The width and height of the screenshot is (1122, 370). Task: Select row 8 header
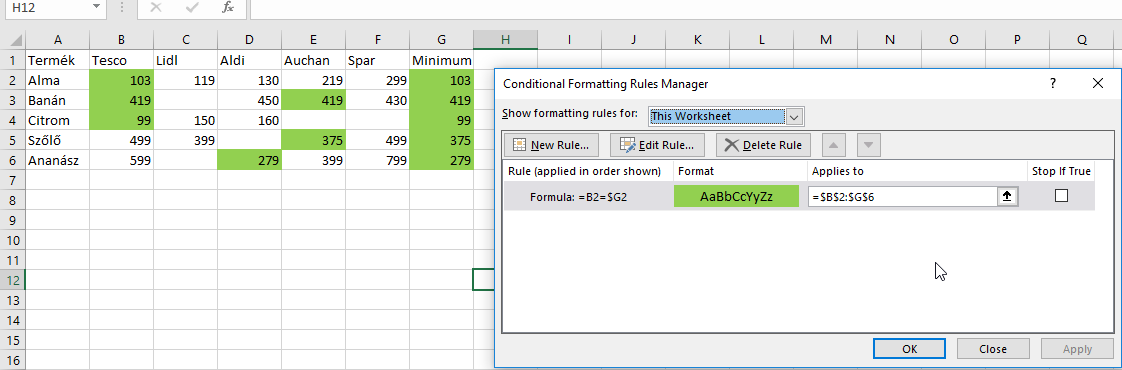point(13,200)
